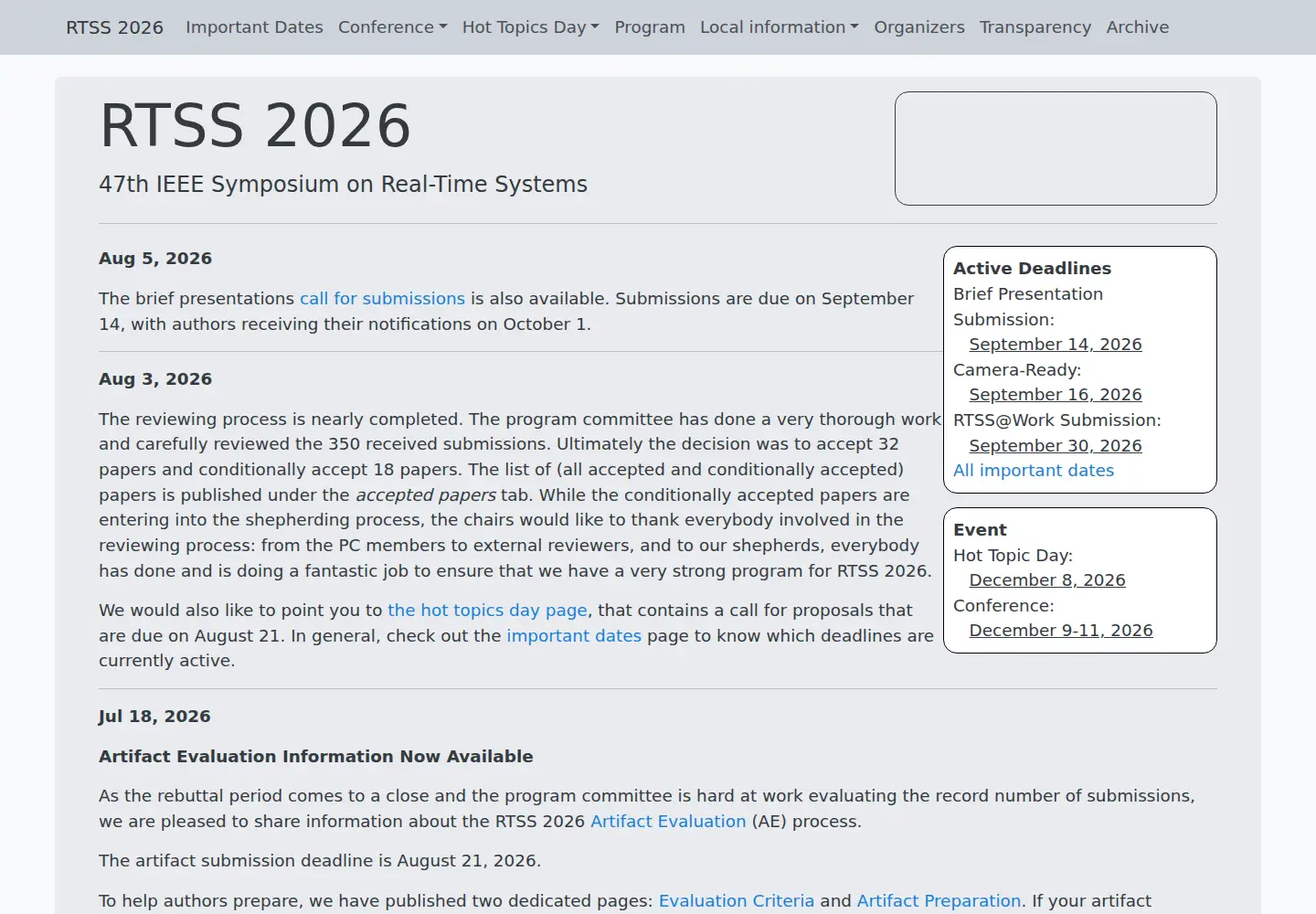Open the important dates inline link
The height and width of the screenshot is (914, 1316).
point(574,636)
